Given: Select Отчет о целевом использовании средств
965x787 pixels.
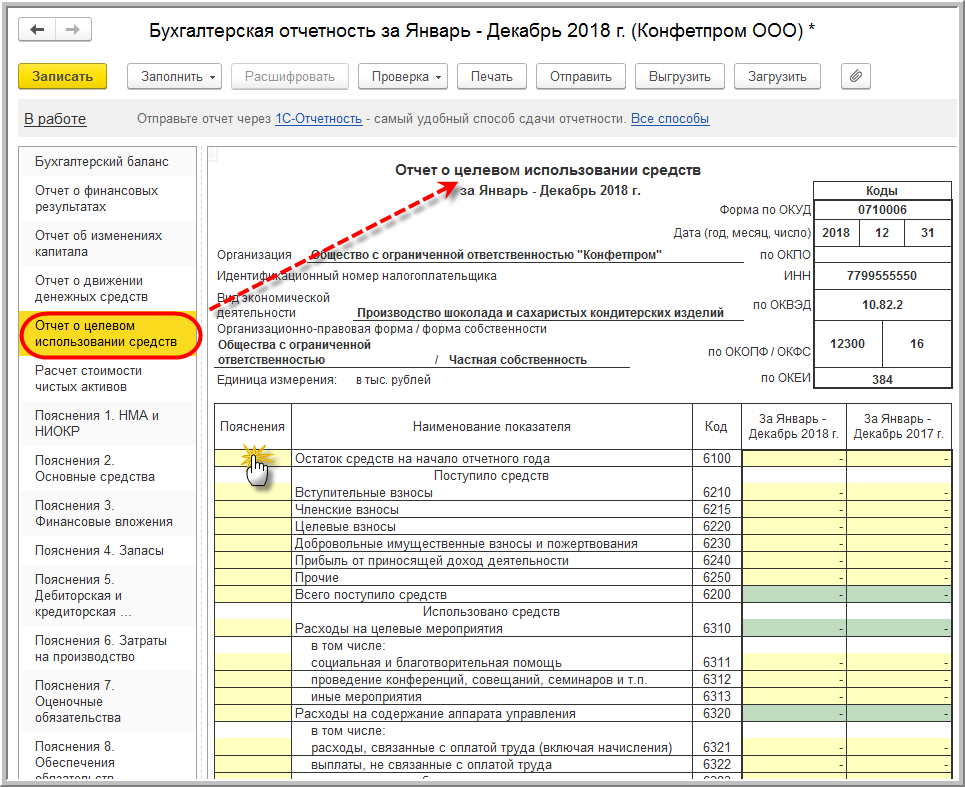Looking at the screenshot, I should pos(106,334).
